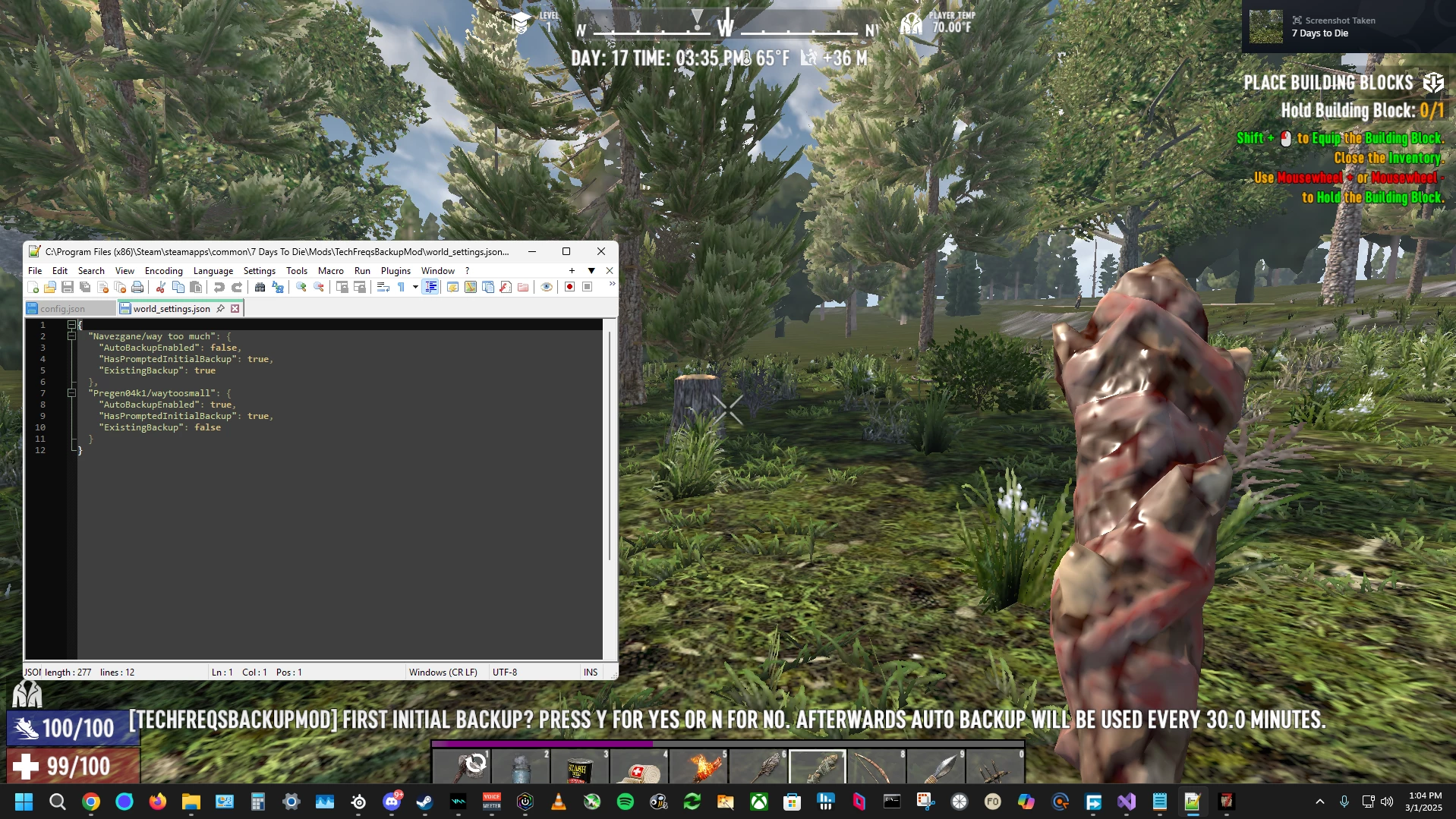Screen dimensions: 1456x819
Task: Toggle Monitoring eye icon in toolbar
Action: pos(547,287)
